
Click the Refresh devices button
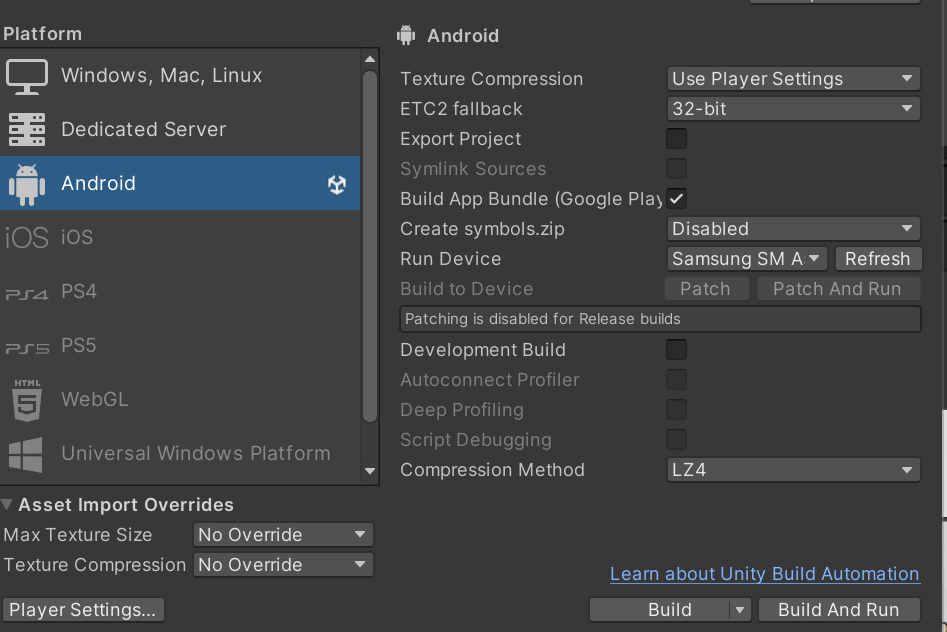878,259
